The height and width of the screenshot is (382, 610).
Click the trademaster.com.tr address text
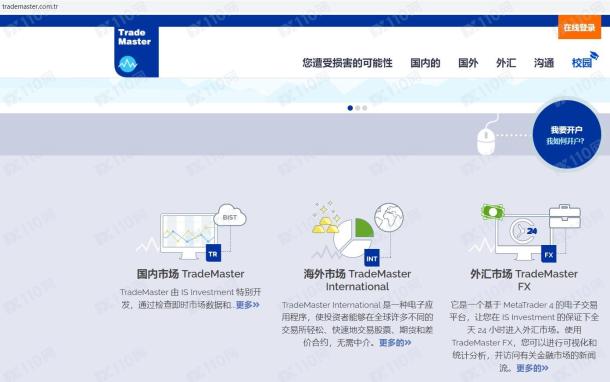(x=30, y=7)
